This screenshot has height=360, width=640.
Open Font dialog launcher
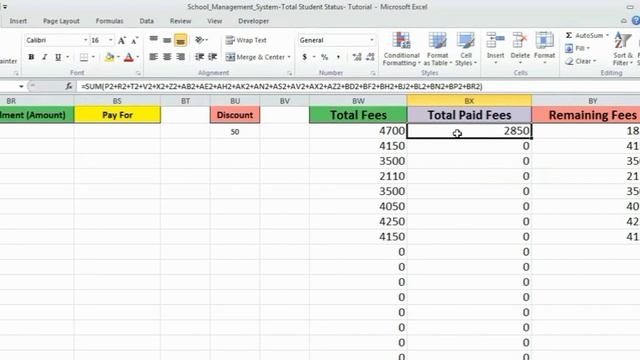138,73
